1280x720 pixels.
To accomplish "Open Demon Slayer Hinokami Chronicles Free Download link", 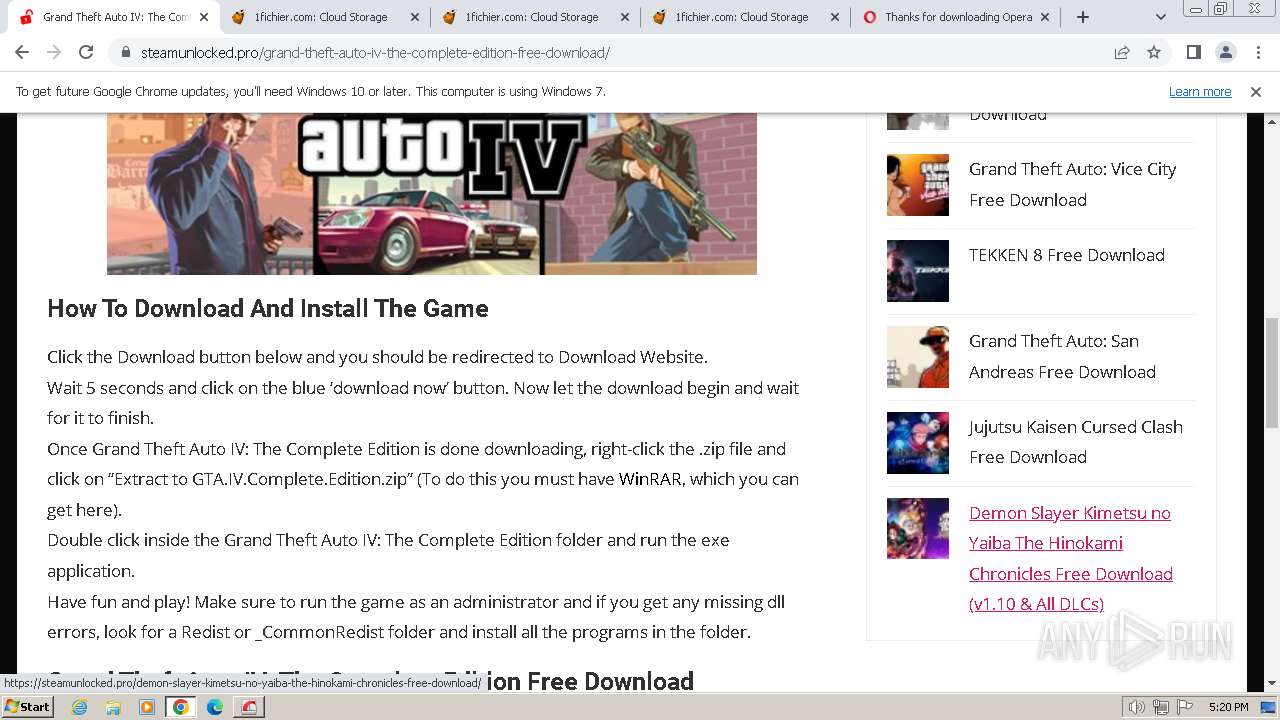I will [1070, 558].
